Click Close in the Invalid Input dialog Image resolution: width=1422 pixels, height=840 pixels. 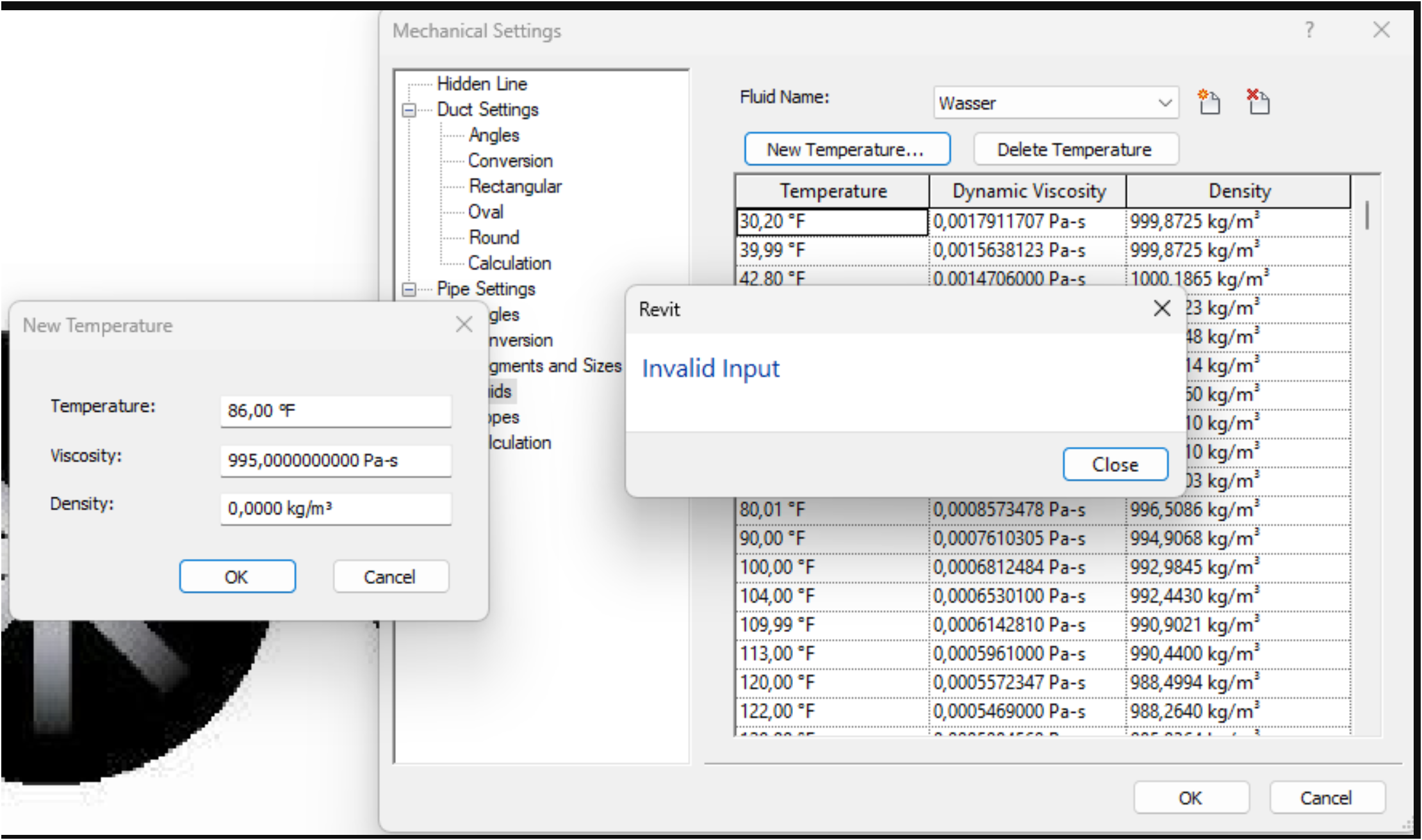[x=1115, y=464]
